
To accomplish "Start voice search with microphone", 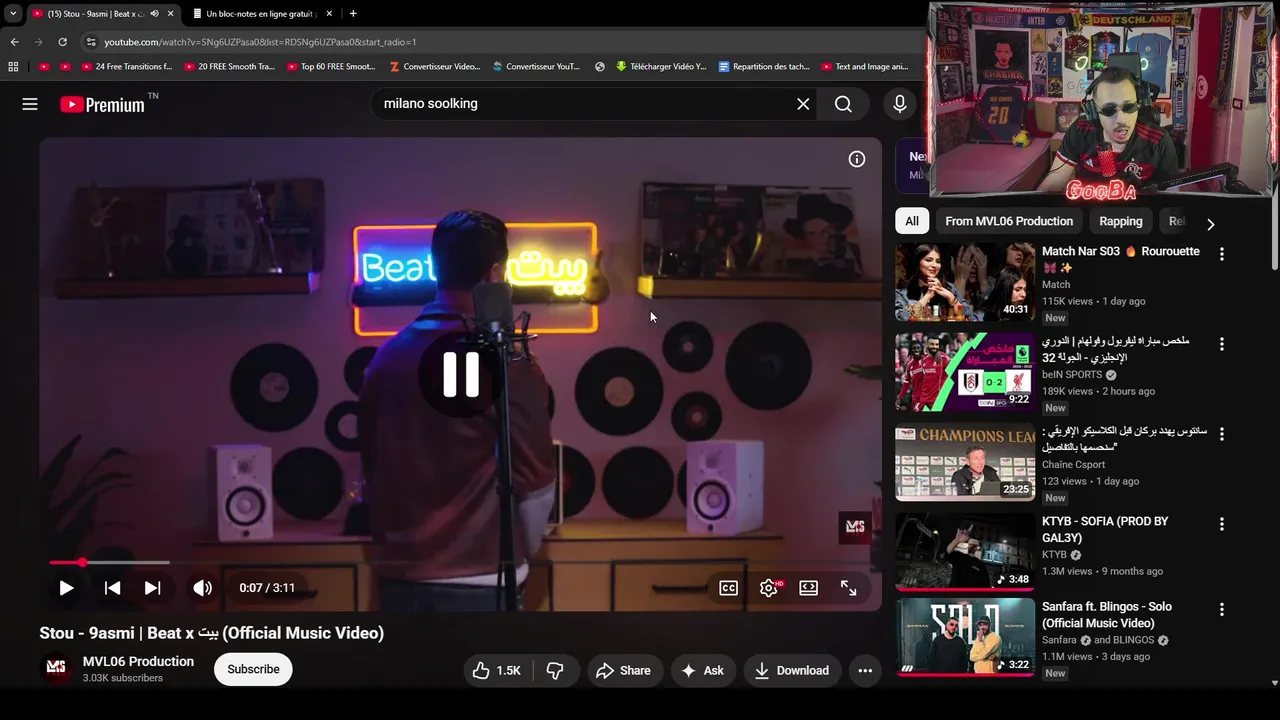I will pos(900,104).
